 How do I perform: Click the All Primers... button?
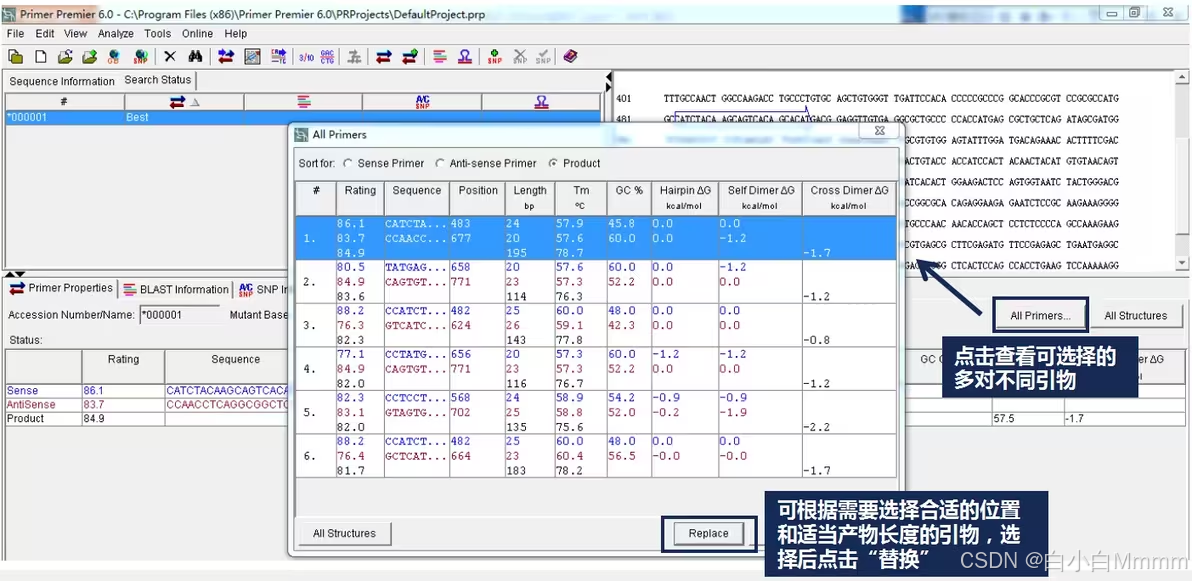coord(1040,316)
